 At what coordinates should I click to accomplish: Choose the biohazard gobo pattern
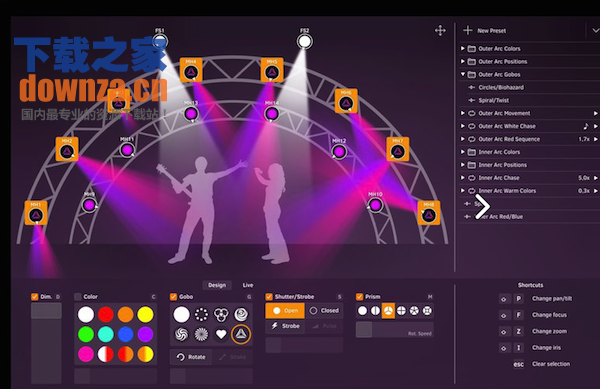[x=221, y=314]
